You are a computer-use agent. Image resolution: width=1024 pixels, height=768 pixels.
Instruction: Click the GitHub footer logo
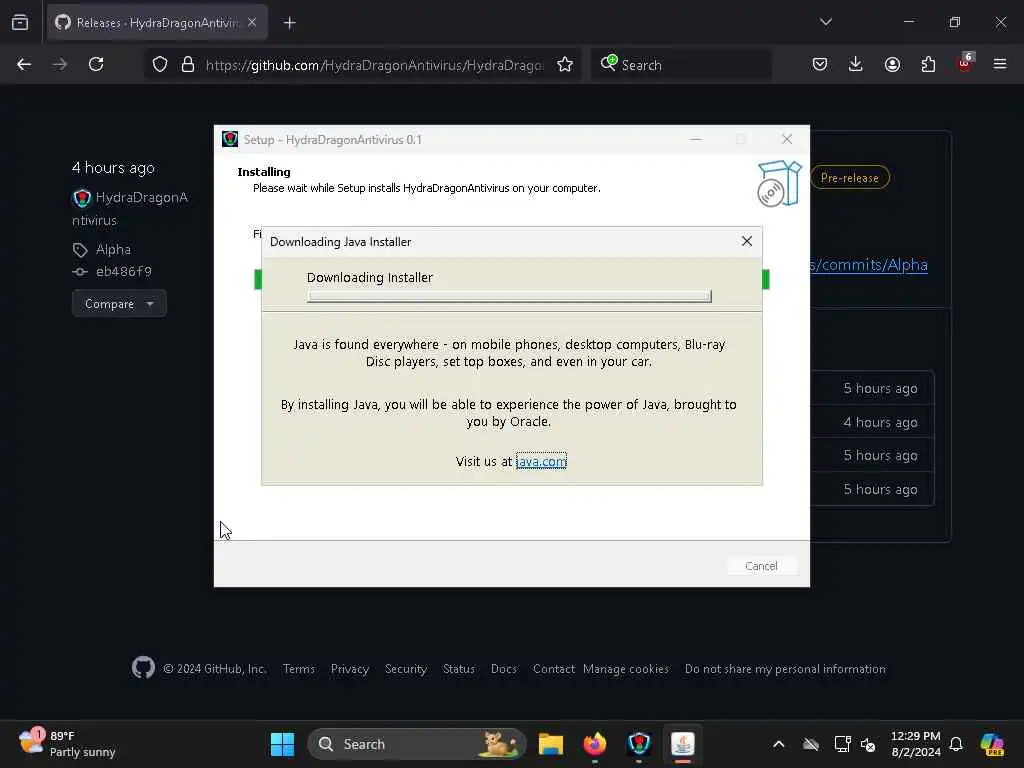click(143, 667)
